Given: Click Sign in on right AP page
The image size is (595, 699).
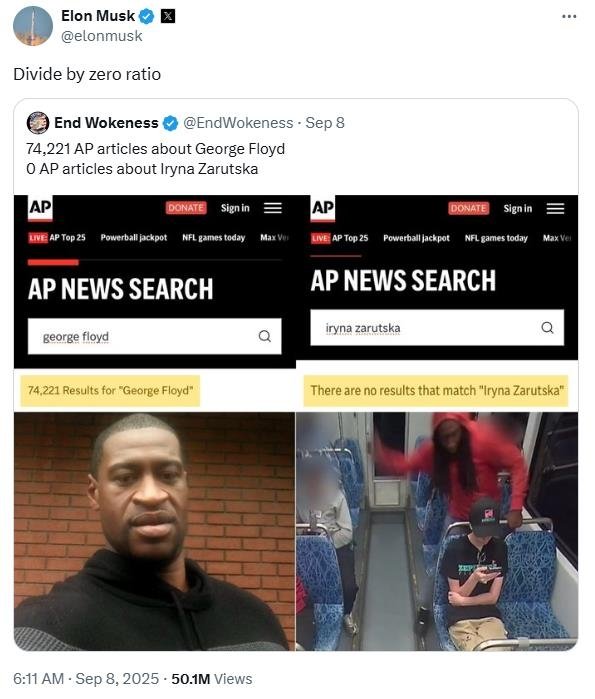Looking at the screenshot, I should click(x=517, y=208).
